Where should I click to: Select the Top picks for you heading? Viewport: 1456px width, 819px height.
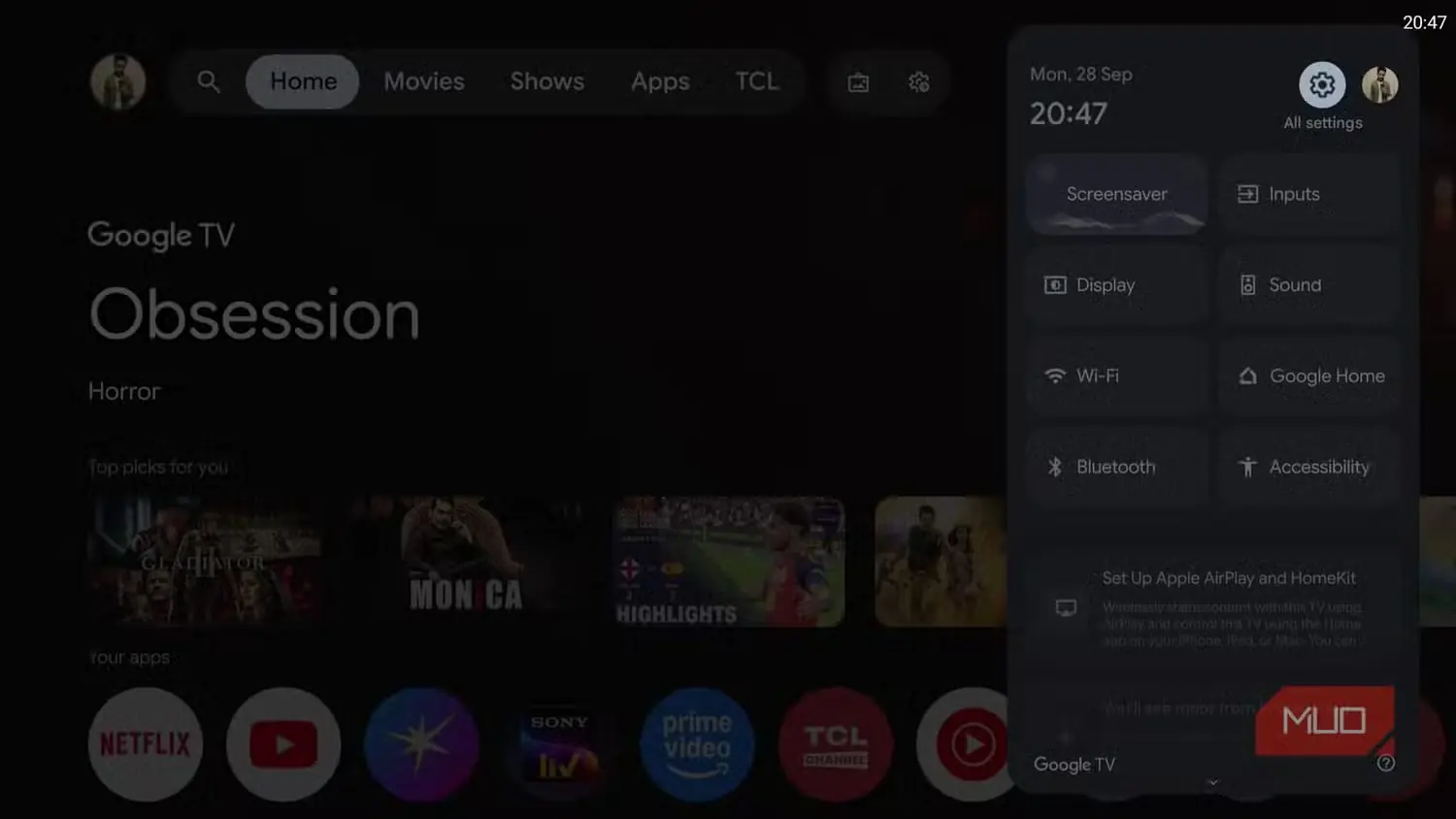pyautogui.click(x=158, y=468)
